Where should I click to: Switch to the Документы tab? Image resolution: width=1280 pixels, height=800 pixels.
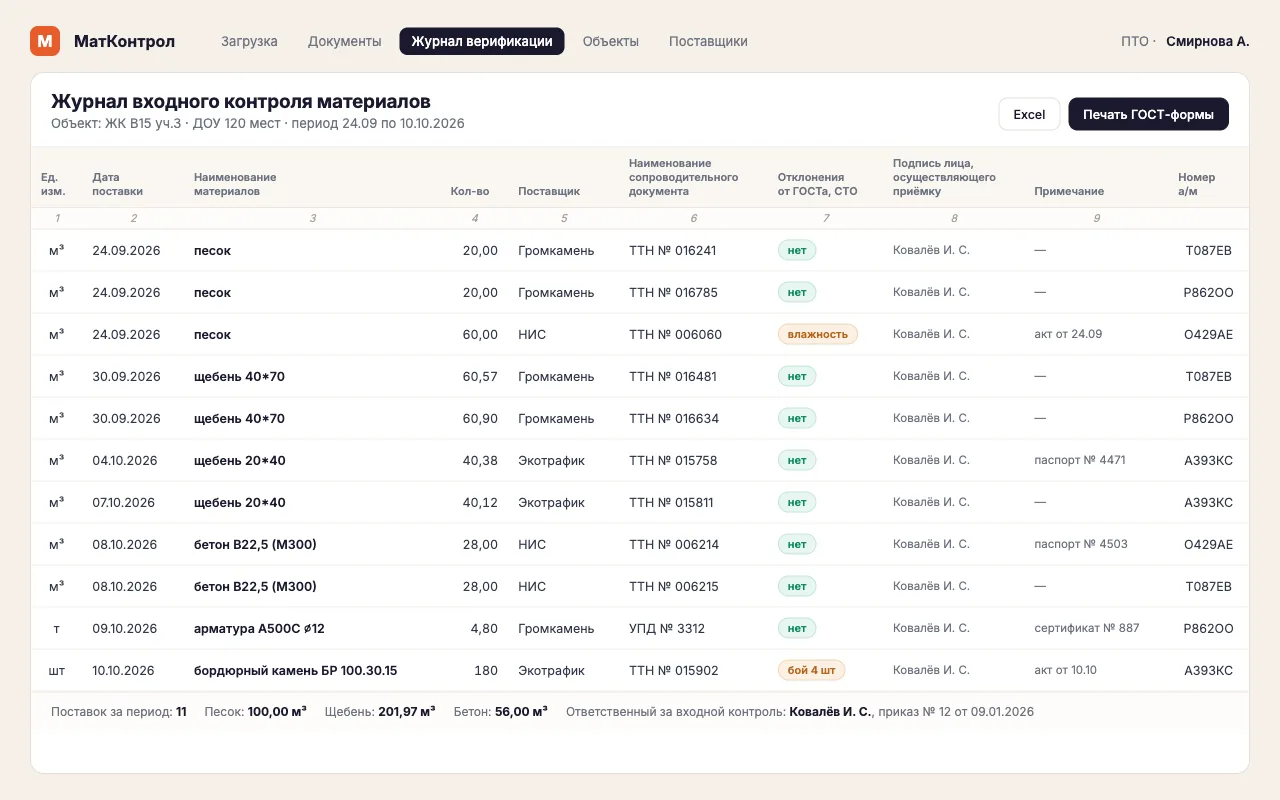coord(345,41)
